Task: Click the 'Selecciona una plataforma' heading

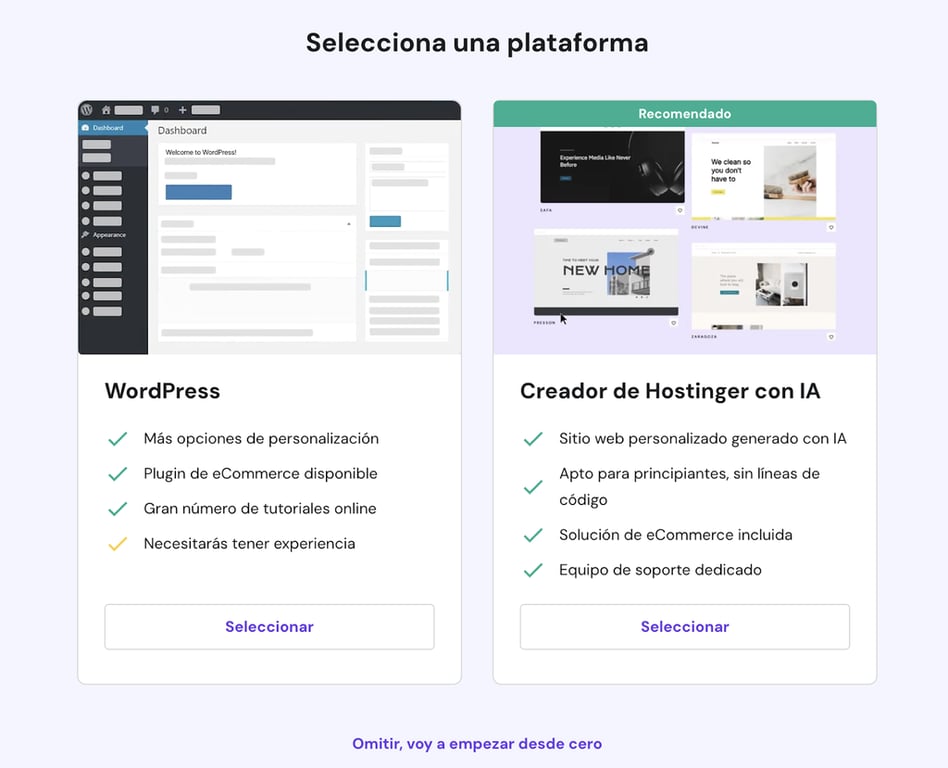Action: (x=477, y=43)
